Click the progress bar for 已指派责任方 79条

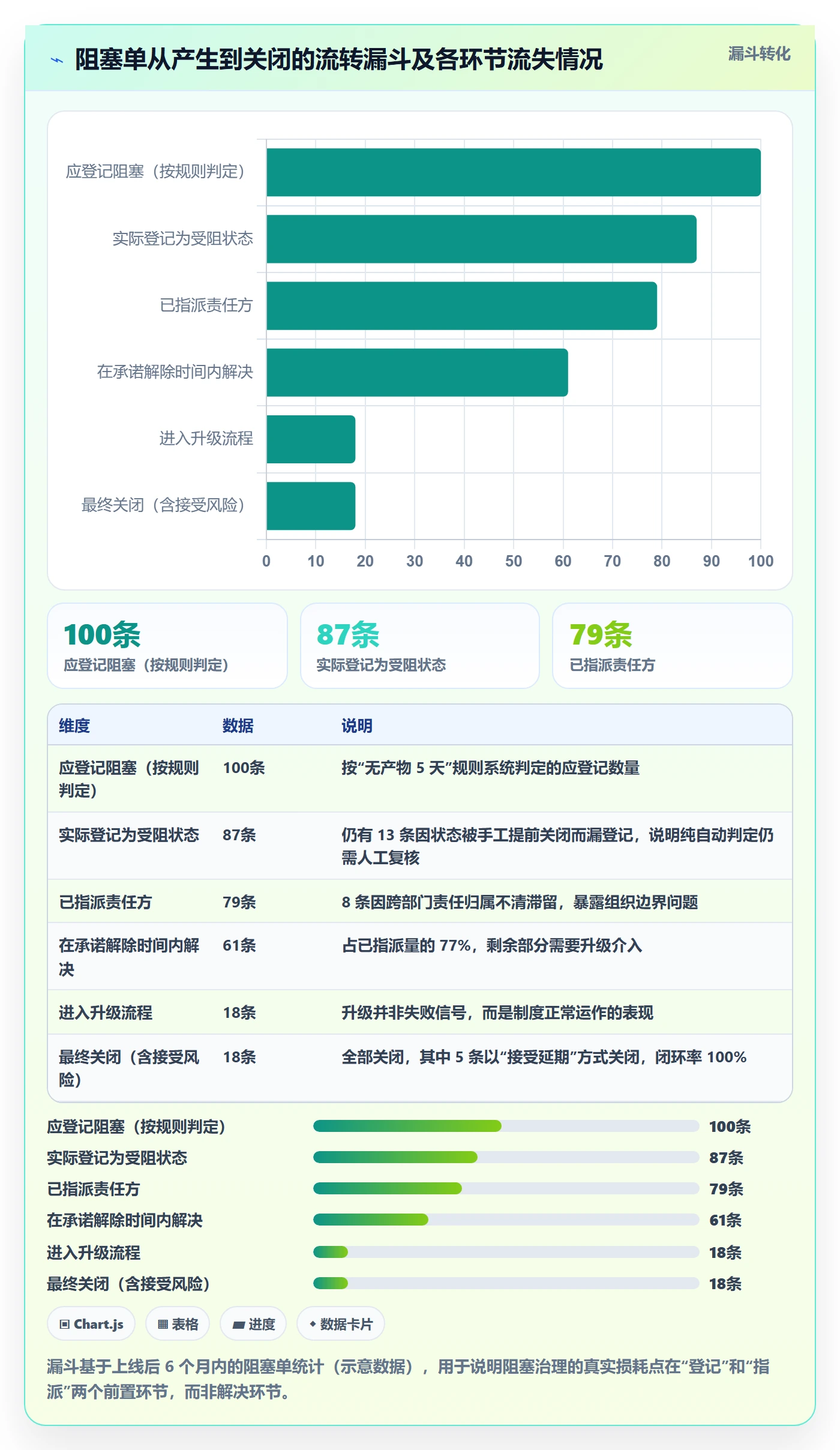pyautogui.click(x=506, y=1188)
